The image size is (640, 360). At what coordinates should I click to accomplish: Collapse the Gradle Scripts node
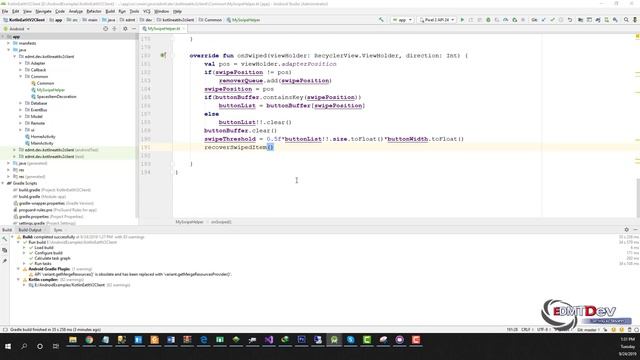tap(3, 183)
